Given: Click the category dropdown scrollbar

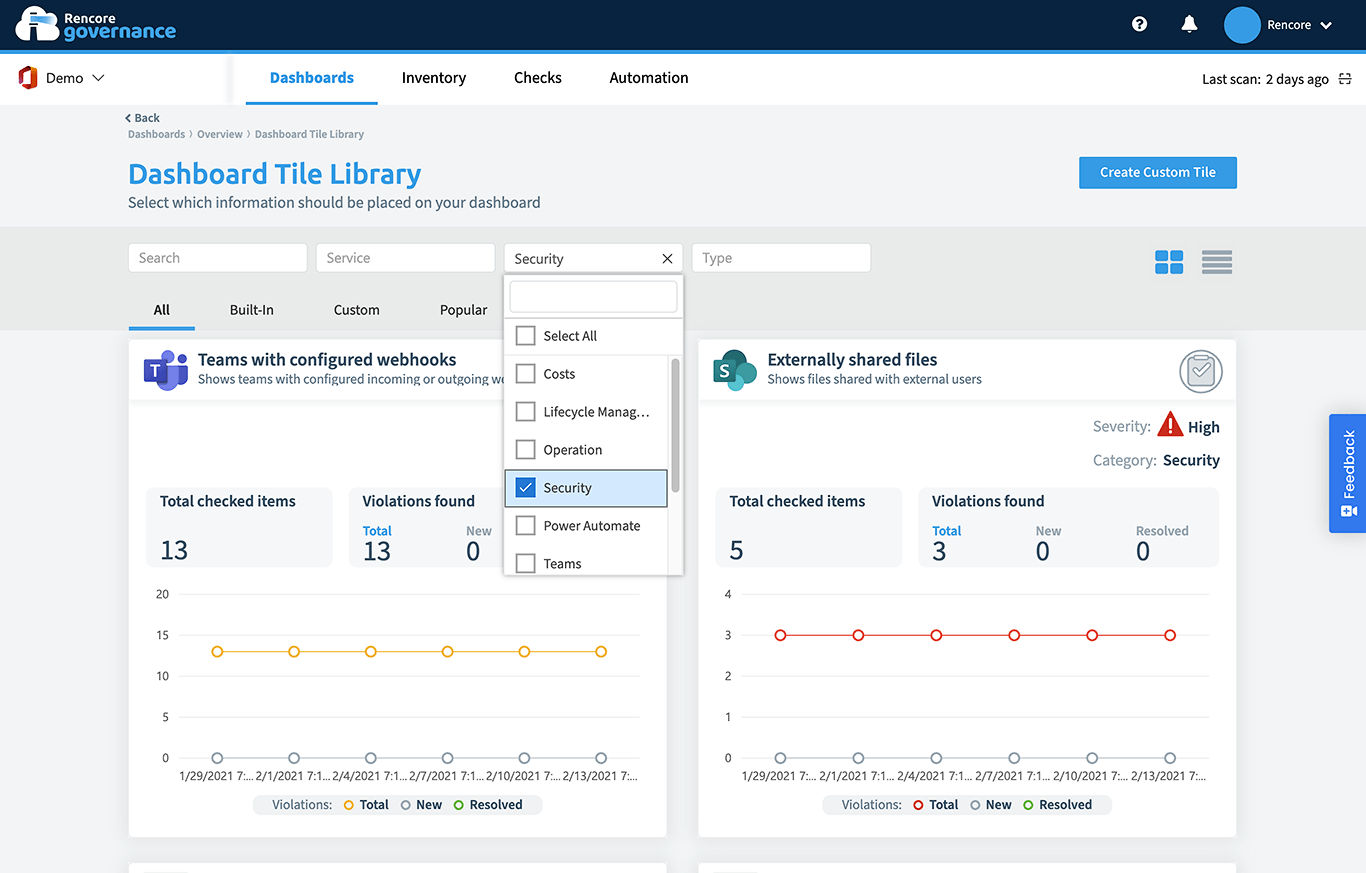Looking at the screenshot, I should [x=675, y=425].
